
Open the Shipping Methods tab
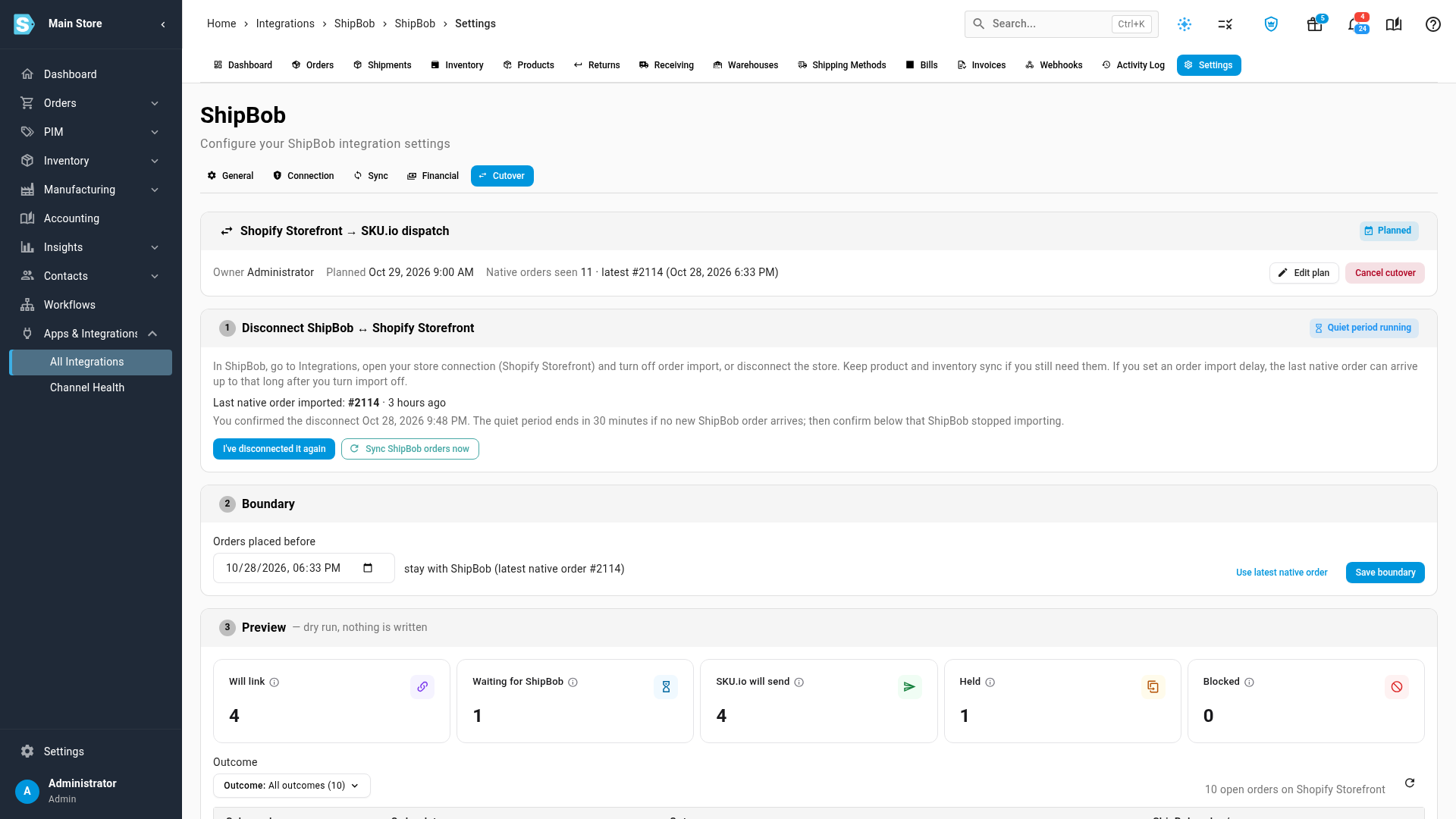(x=842, y=65)
